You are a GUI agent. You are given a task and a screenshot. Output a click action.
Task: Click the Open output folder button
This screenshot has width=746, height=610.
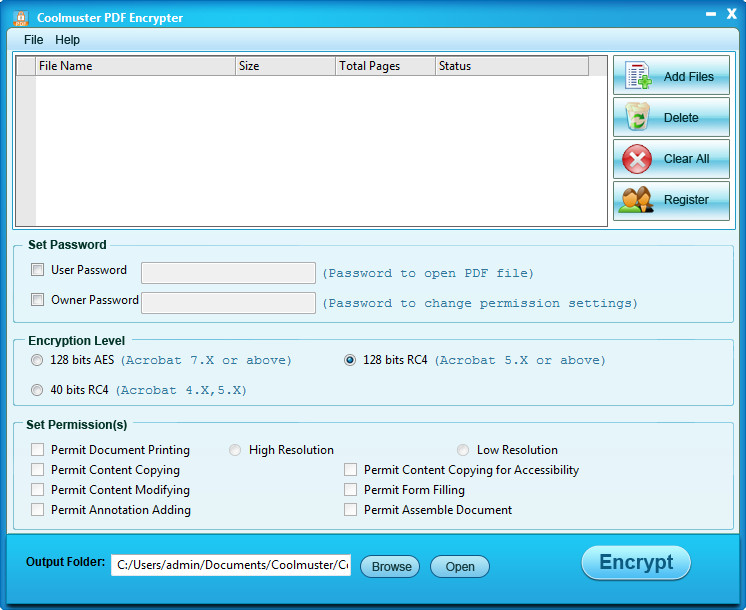coord(460,566)
